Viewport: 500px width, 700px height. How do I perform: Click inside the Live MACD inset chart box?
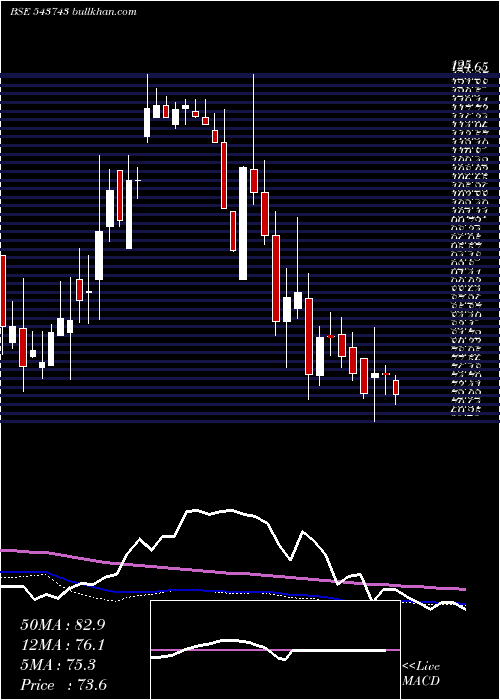pos(275,650)
